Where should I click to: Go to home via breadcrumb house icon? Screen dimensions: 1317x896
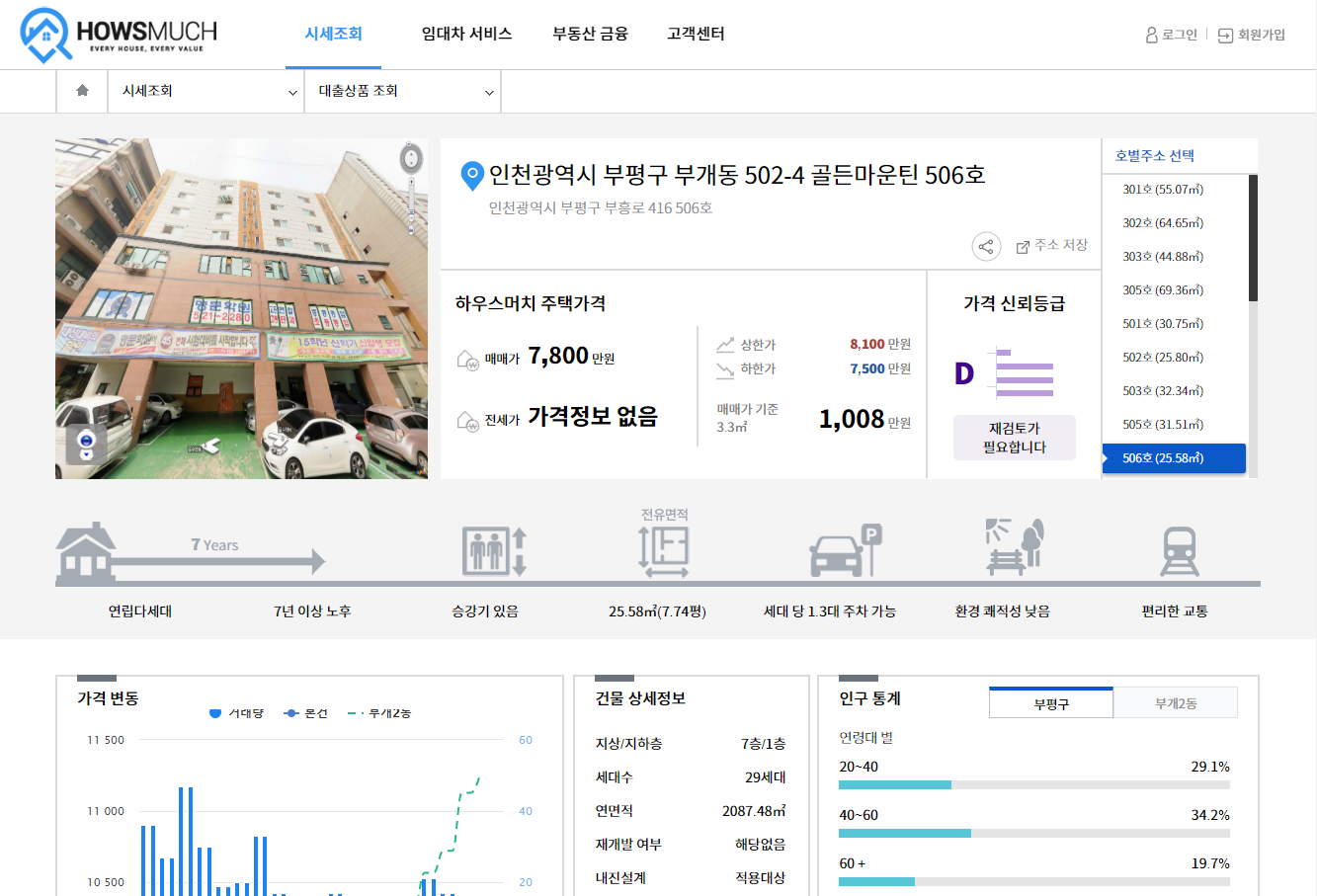pyautogui.click(x=82, y=91)
